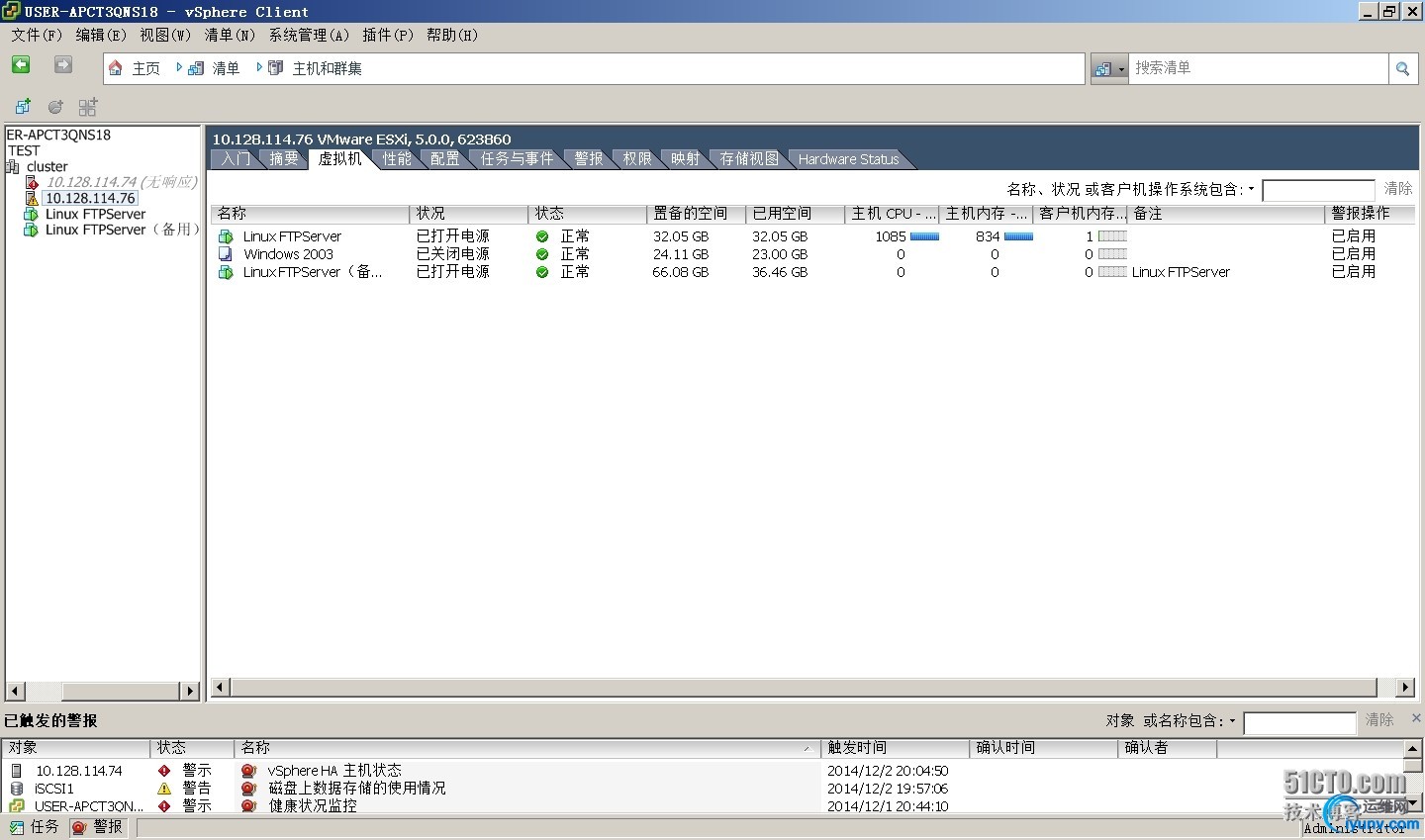Click the host memory usage bar for Linux FTPServer
The image size is (1425, 840).
click(1018, 236)
